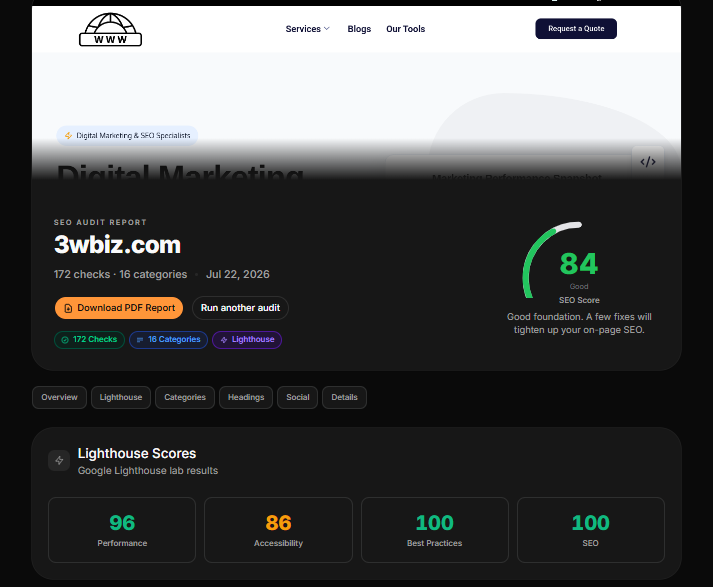Viewport: 713px width, 587px height.
Task: Click the list icon in 16 Categories badge
Action: (140, 340)
